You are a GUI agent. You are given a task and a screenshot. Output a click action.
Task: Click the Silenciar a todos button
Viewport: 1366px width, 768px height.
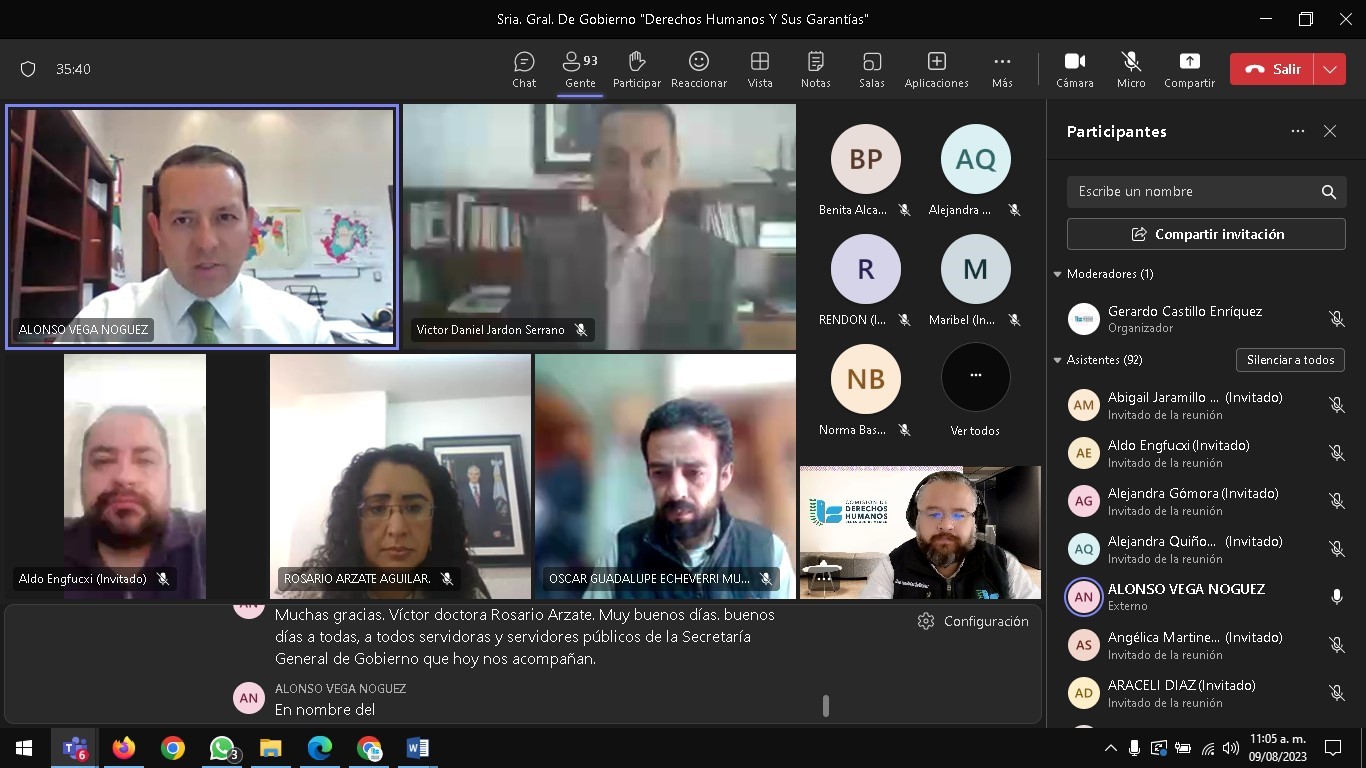click(x=1290, y=360)
